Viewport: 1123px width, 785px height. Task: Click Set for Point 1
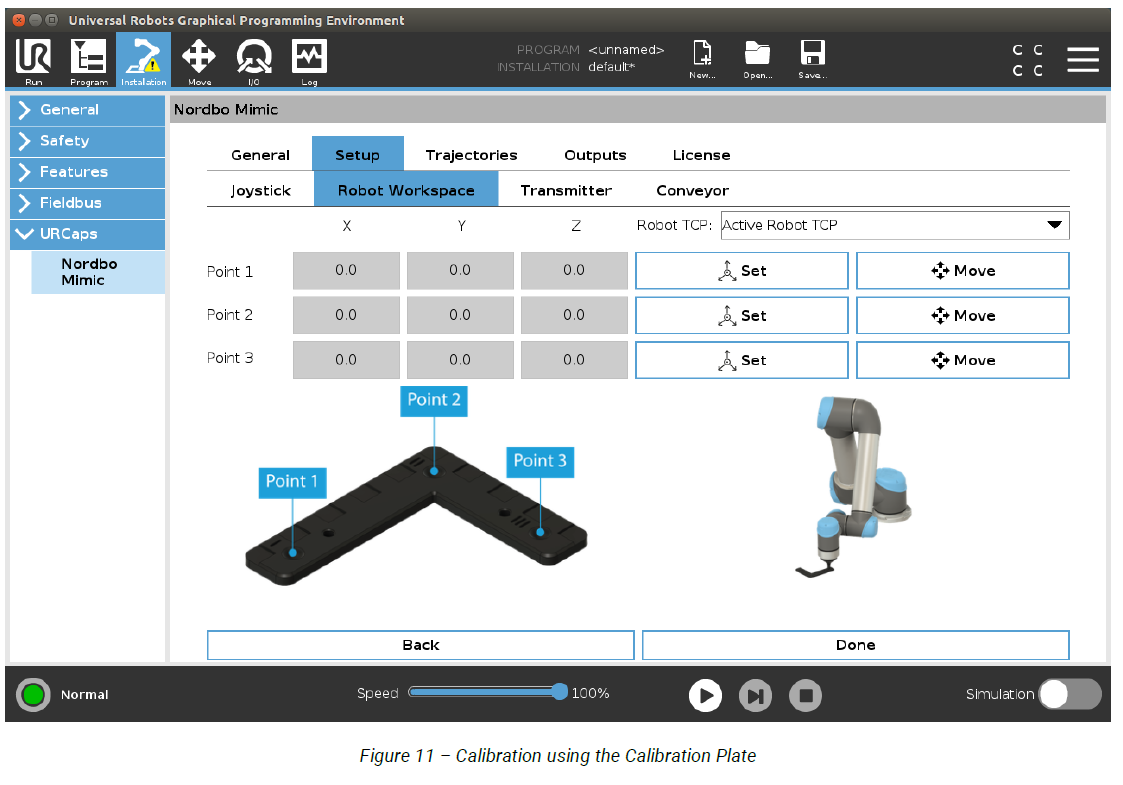coord(741,271)
